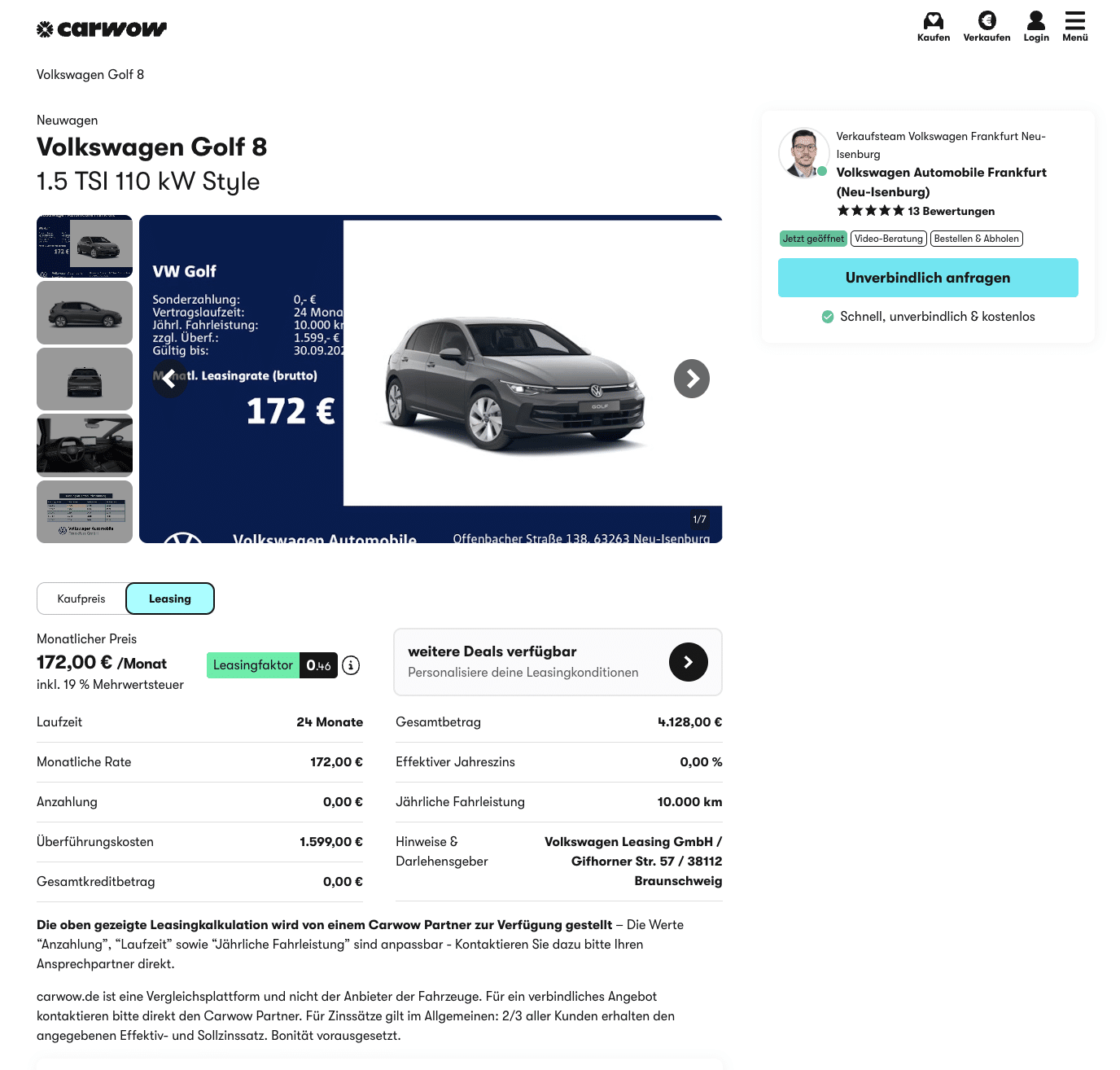Click Volkswagen Automobile Frankfurt dealer name
This screenshot has height=1070, width=1120.
[942, 182]
